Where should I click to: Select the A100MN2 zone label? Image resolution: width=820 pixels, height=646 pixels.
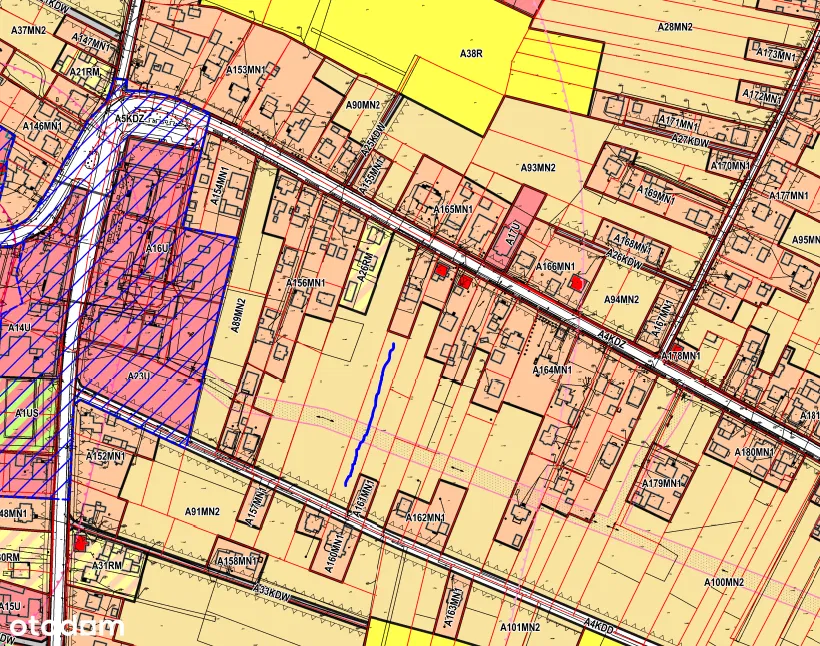click(725, 582)
